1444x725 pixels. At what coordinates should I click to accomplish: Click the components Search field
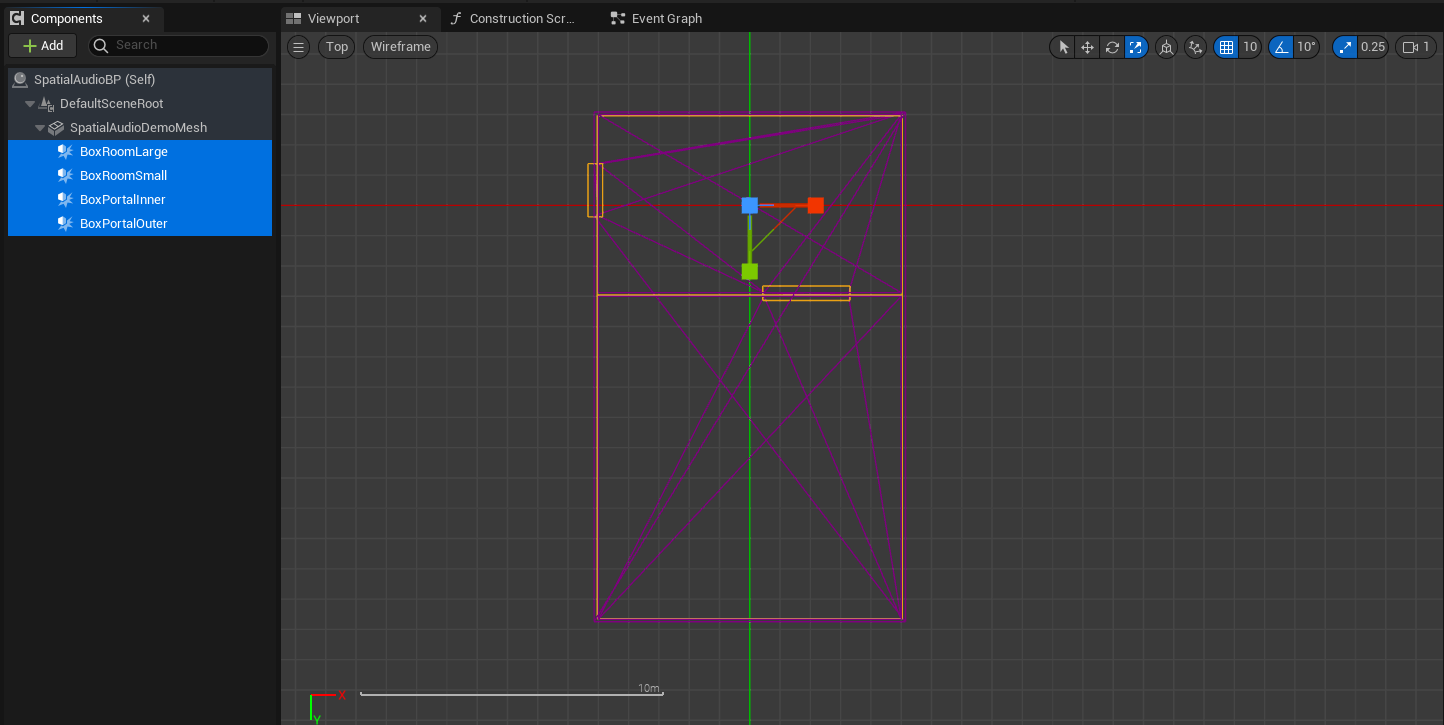[x=188, y=46]
